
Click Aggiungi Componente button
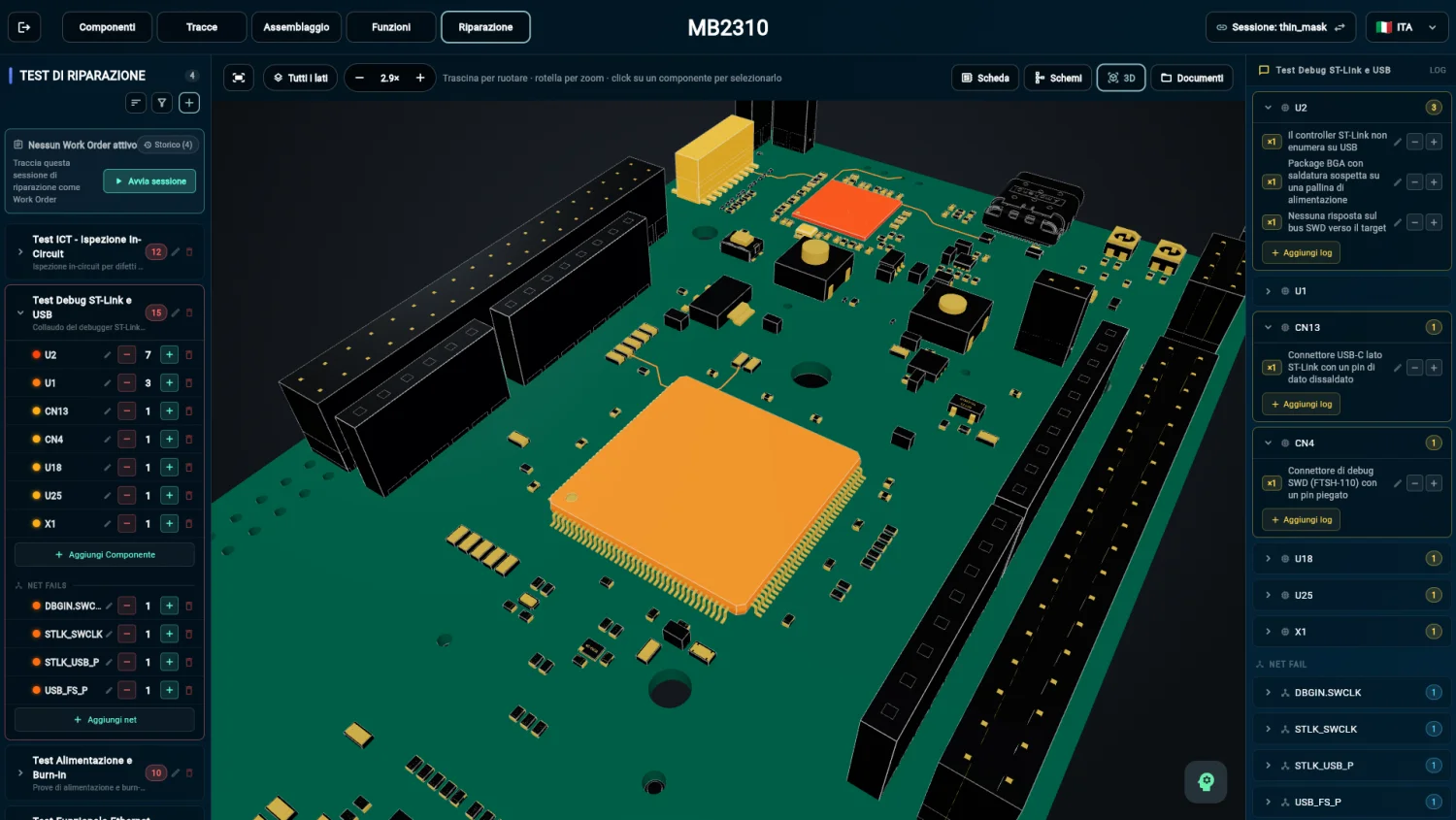click(105, 555)
